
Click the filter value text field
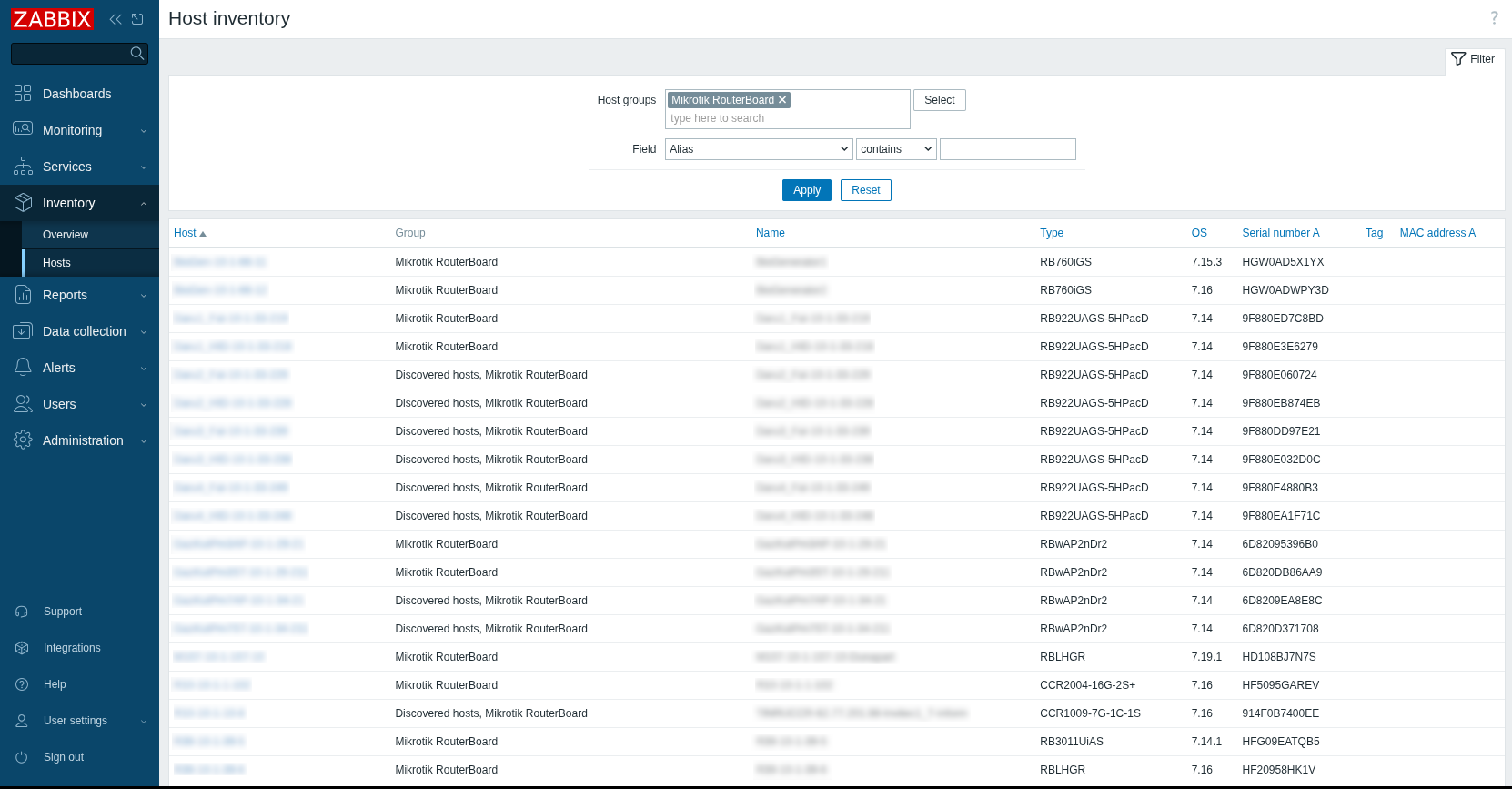[1007, 149]
